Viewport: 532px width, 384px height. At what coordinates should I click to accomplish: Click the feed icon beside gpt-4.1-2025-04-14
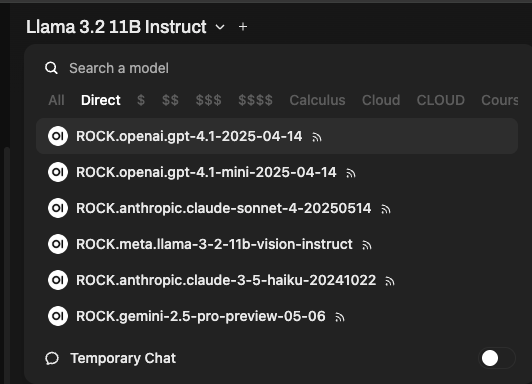coord(317,137)
